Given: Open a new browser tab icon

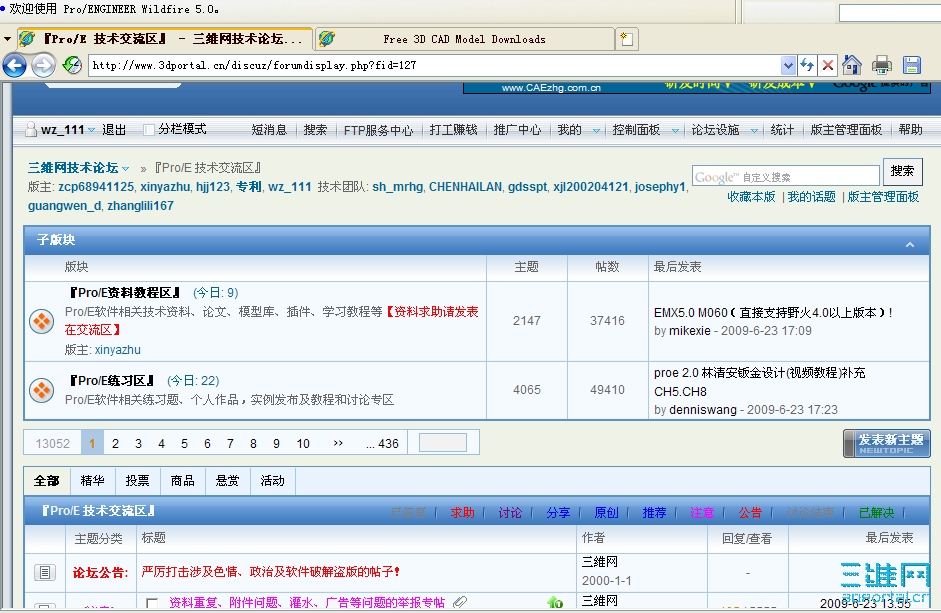Looking at the screenshot, I should tap(627, 39).
